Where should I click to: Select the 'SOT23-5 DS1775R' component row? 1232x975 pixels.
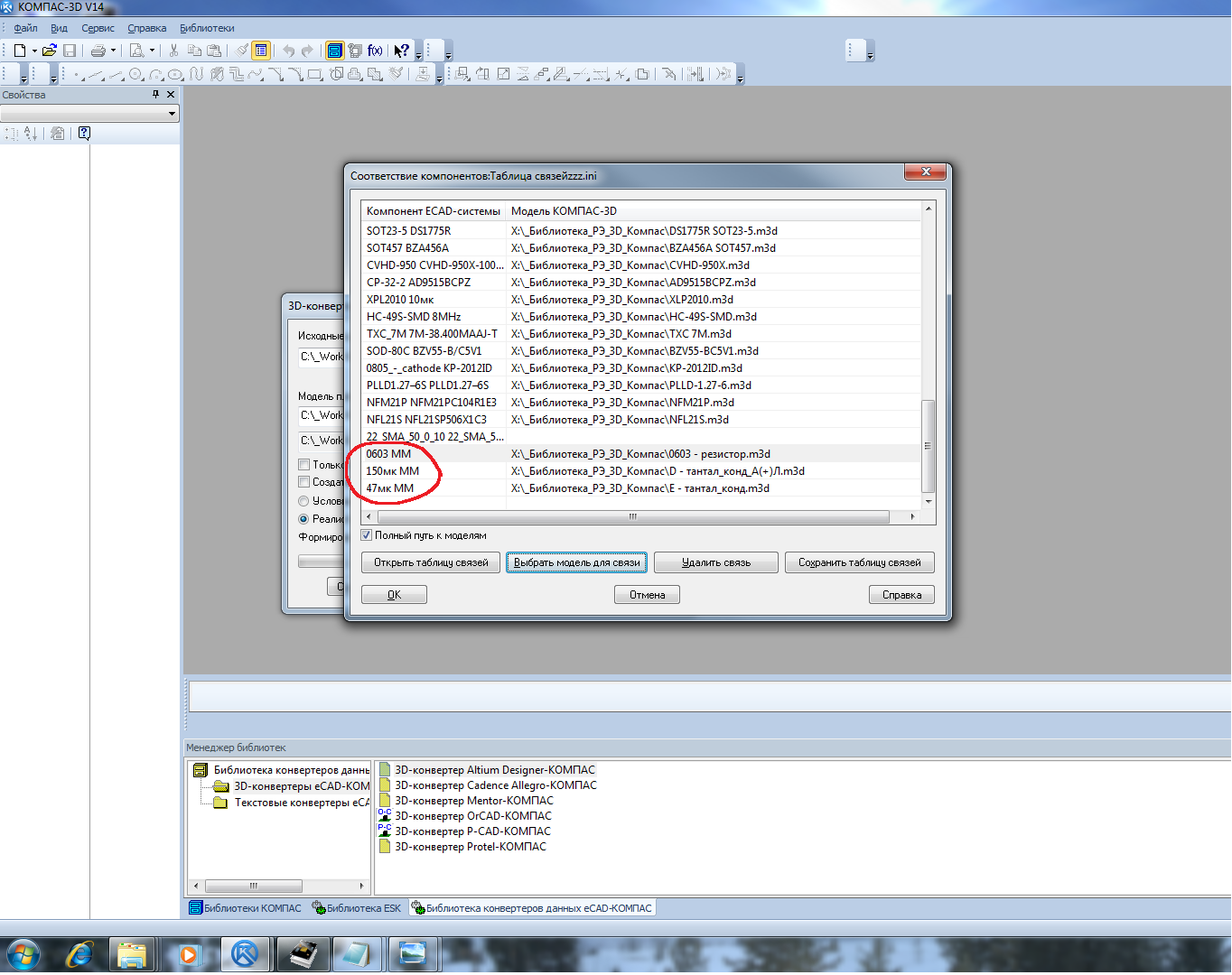click(641, 231)
